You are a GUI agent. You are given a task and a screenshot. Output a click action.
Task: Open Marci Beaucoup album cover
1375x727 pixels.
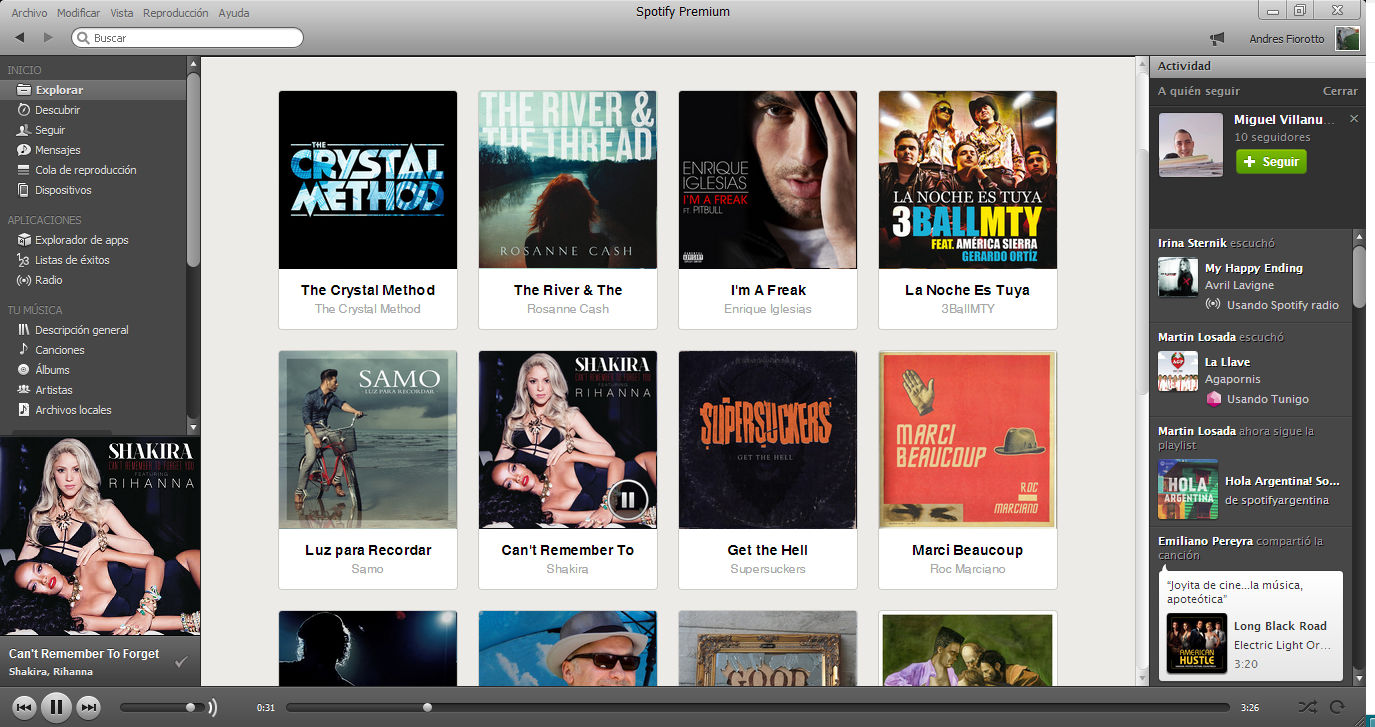(968, 440)
